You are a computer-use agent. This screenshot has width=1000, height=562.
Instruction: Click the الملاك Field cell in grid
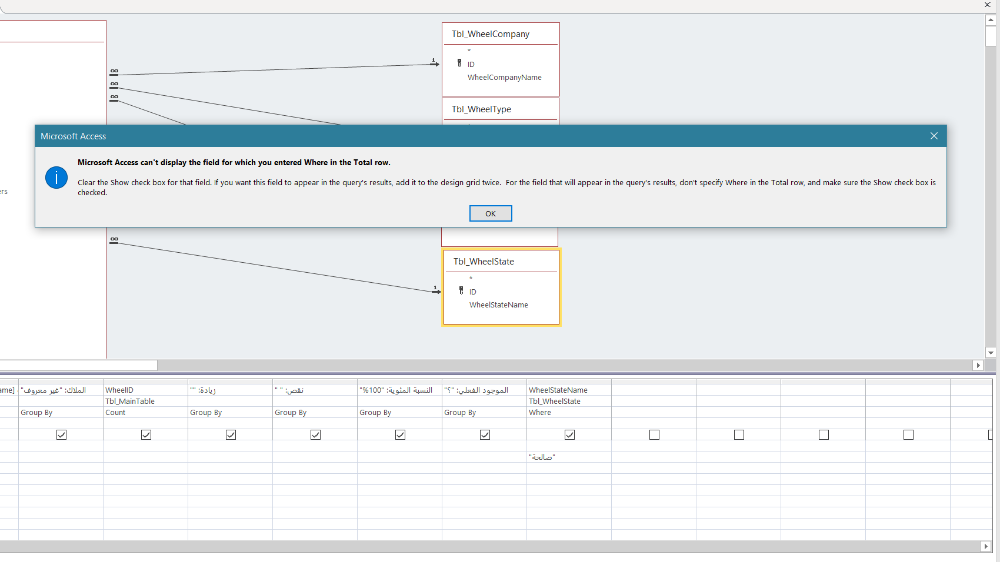[x=61, y=390]
